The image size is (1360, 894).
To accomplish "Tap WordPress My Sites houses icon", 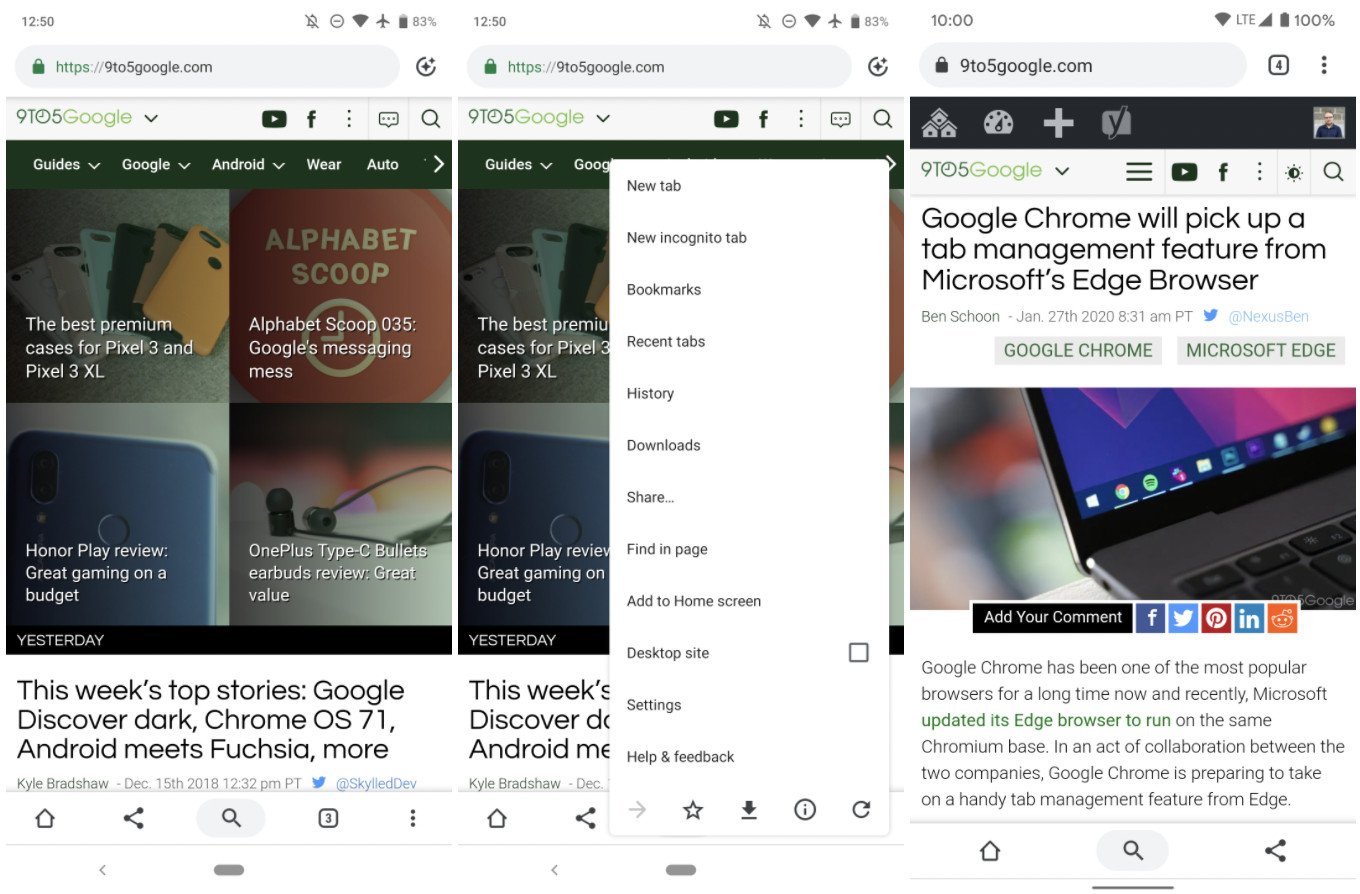I will [939, 122].
